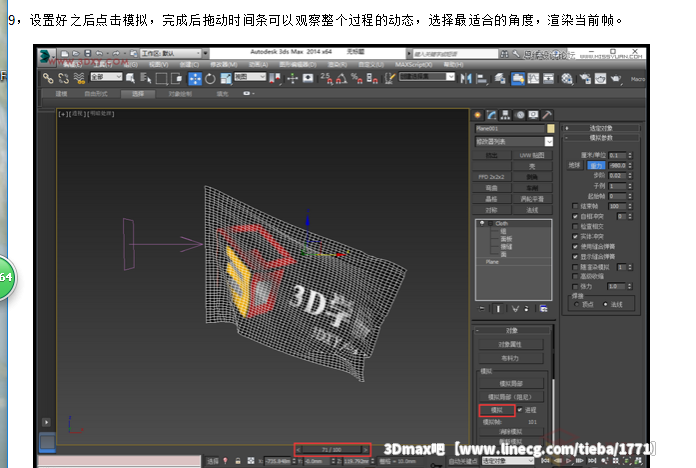Click the Mirror tool icon

point(465,79)
